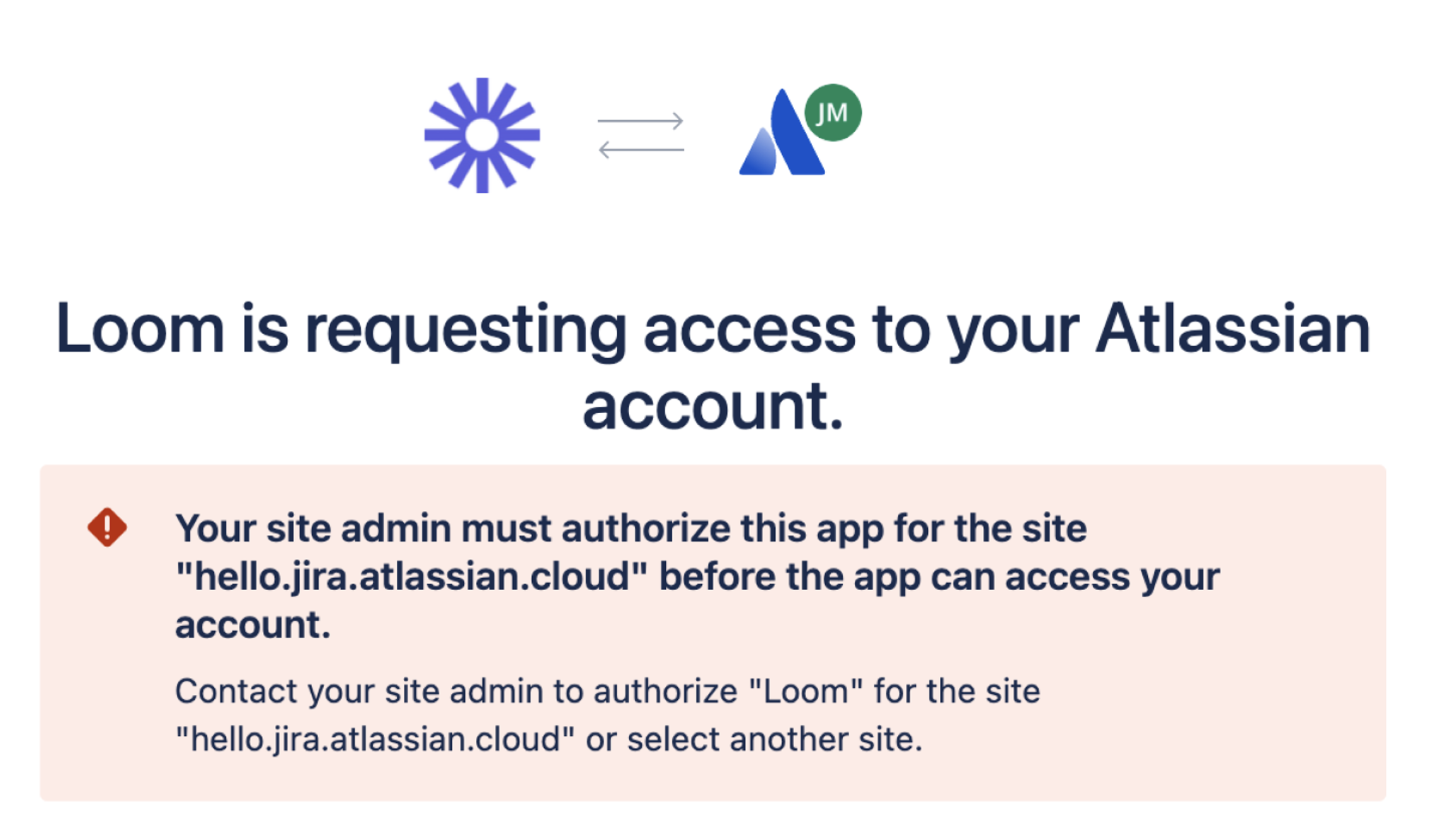The image size is (1438, 840).
Task: Click non-bold "hello.jira.atlassian.cloud" in description
Action: 374,743
